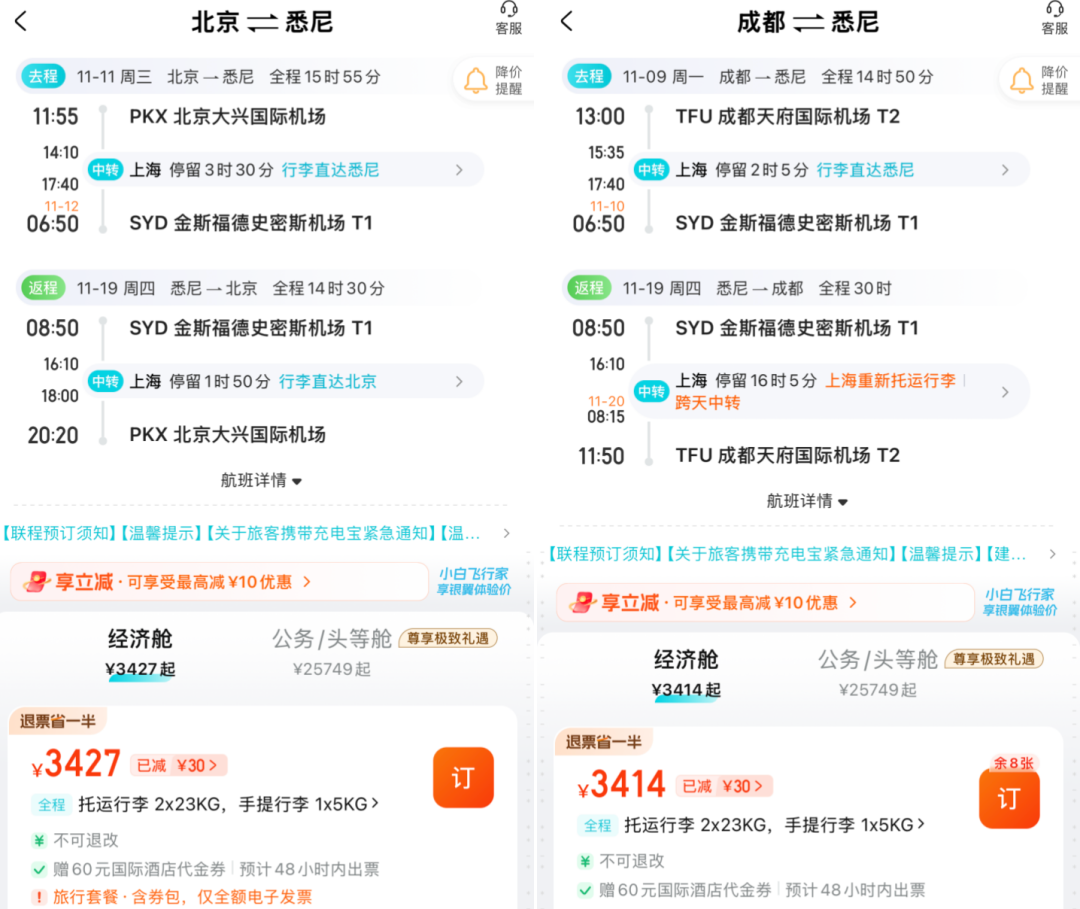Screen dimensions: 1080x909
Task: Go back from the 北京-悉尼 page
Action: [21, 21]
